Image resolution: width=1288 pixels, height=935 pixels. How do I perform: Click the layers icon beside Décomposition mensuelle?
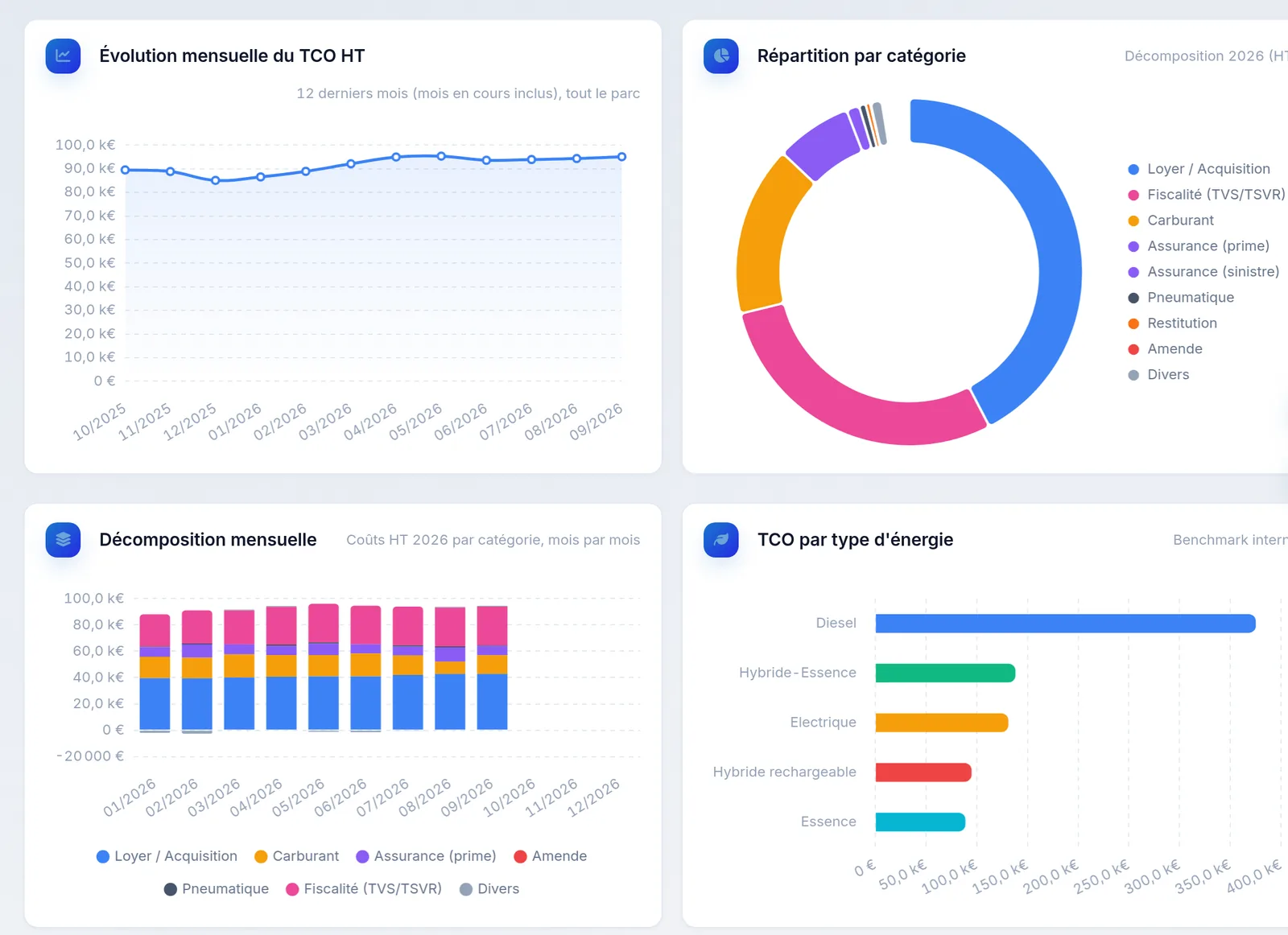[x=63, y=539]
